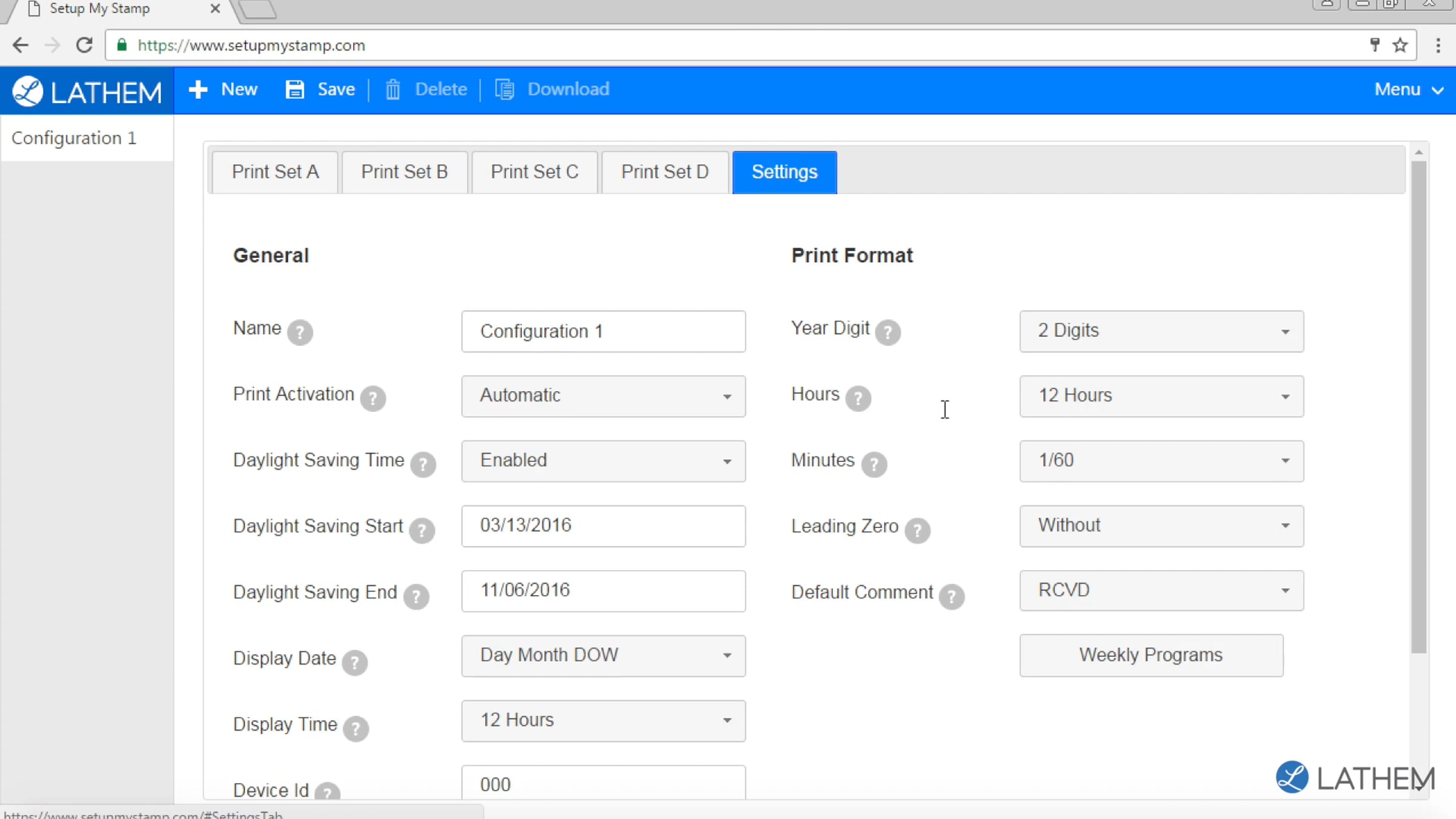Open help icon for Daylight Saving Start
The image size is (1456, 819).
422,530
